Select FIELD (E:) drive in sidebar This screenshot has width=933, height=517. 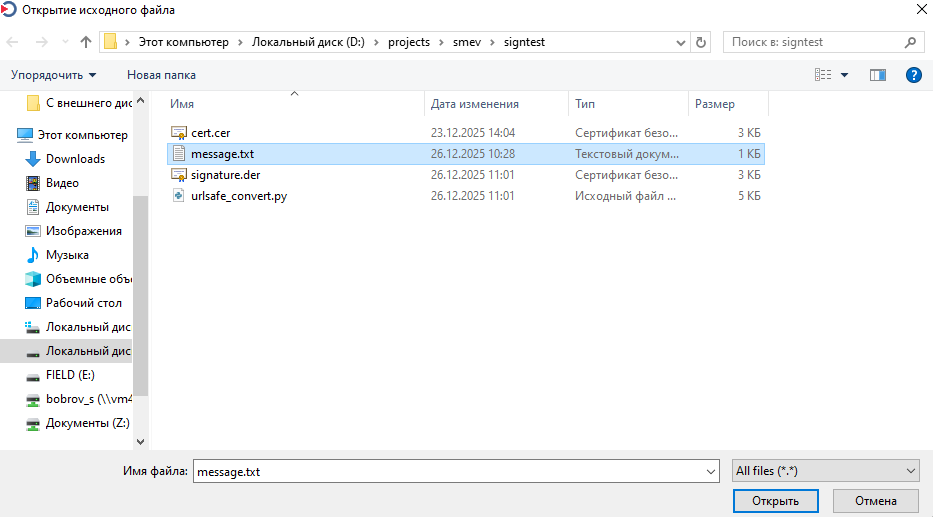coord(70,375)
